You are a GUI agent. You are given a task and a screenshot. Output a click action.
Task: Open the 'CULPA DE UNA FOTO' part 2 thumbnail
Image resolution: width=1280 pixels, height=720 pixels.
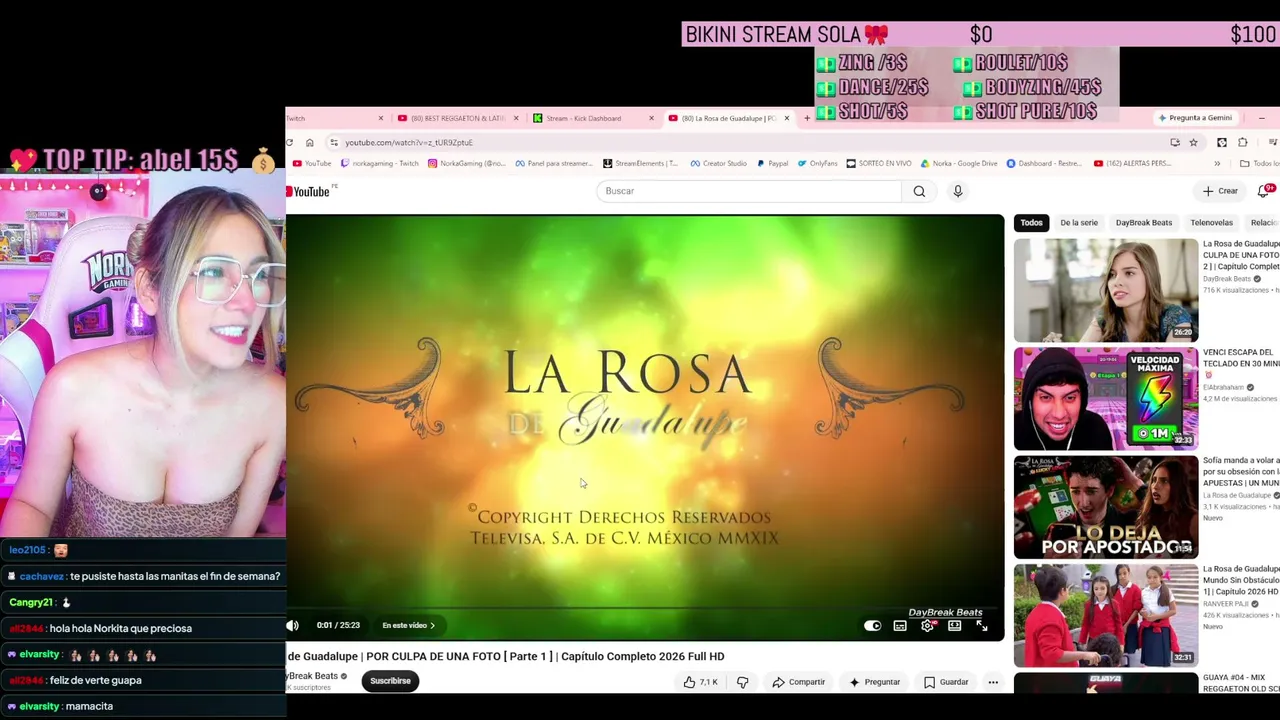[1106, 290]
